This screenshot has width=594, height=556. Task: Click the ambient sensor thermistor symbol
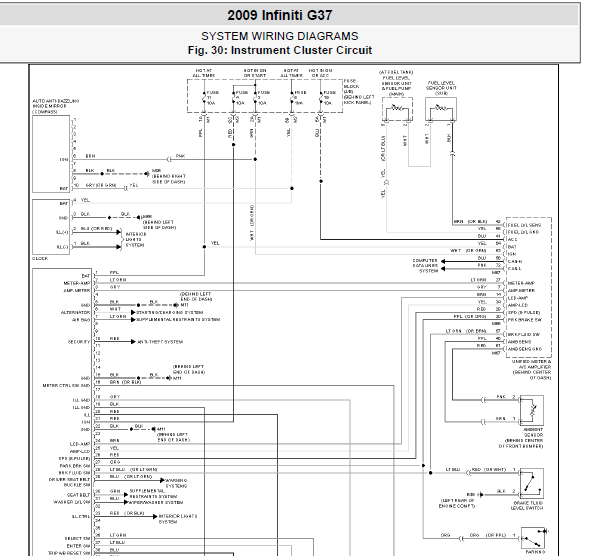tap(532, 411)
